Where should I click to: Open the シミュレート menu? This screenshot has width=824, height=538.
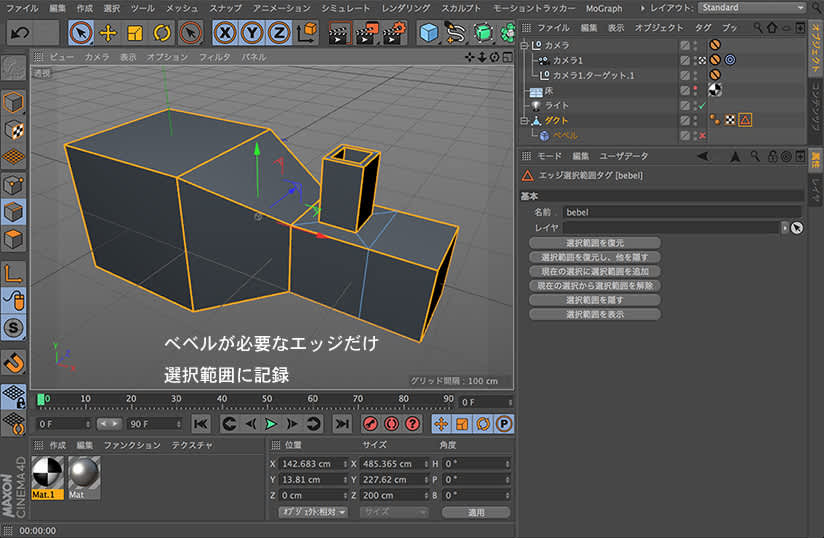tap(342, 8)
